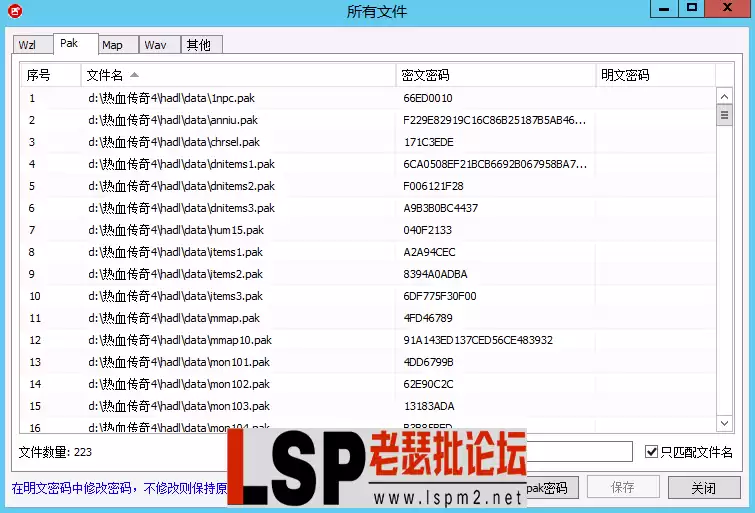This screenshot has width=755, height=513.
Task: Click the vertical scrollbar thumb
Action: (724, 116)
